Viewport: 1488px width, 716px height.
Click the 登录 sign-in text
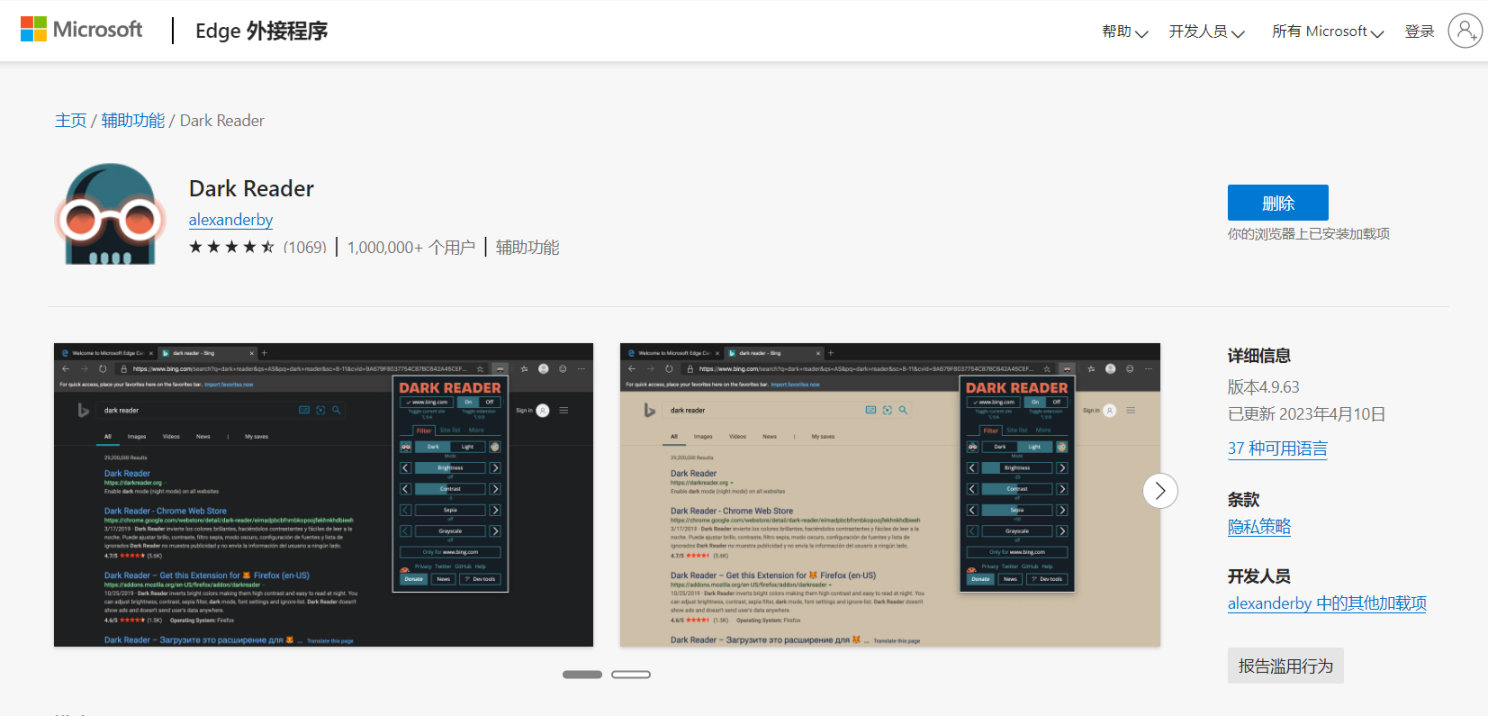tap(1419, 32)
